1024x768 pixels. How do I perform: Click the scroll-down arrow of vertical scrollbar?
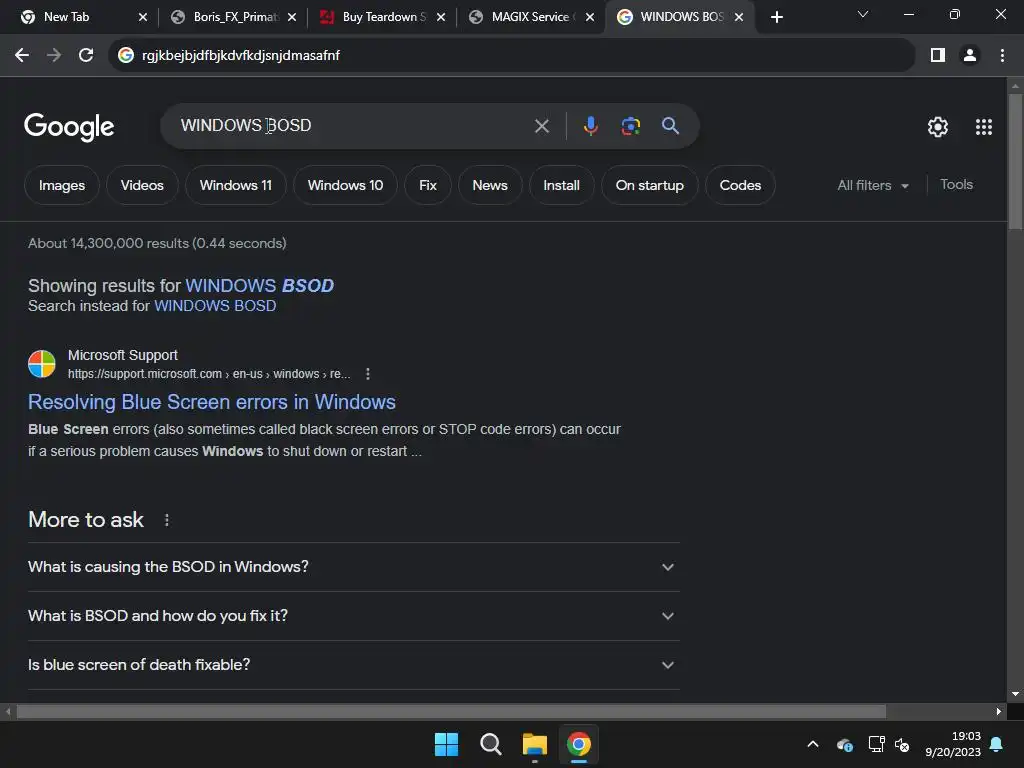click(x=1015, y=694)
